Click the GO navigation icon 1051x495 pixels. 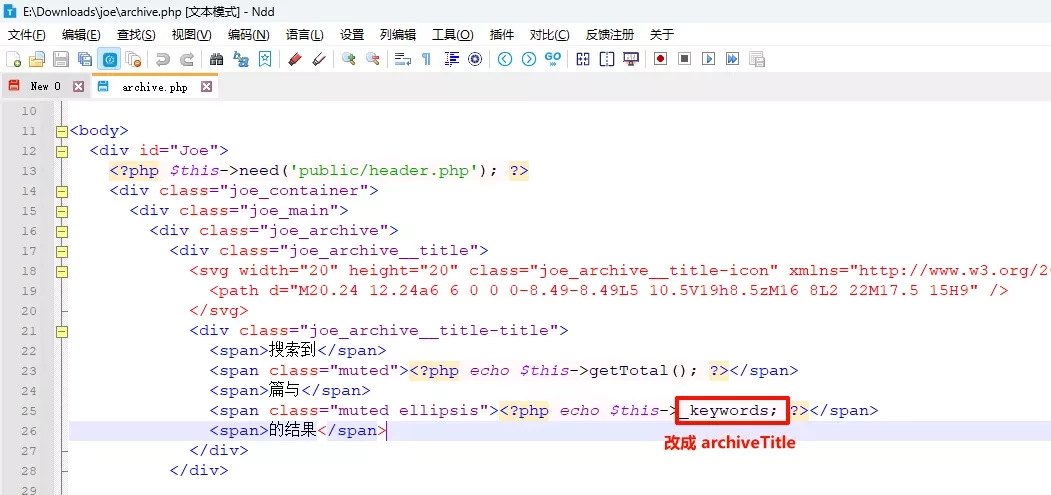coord(553,60)
